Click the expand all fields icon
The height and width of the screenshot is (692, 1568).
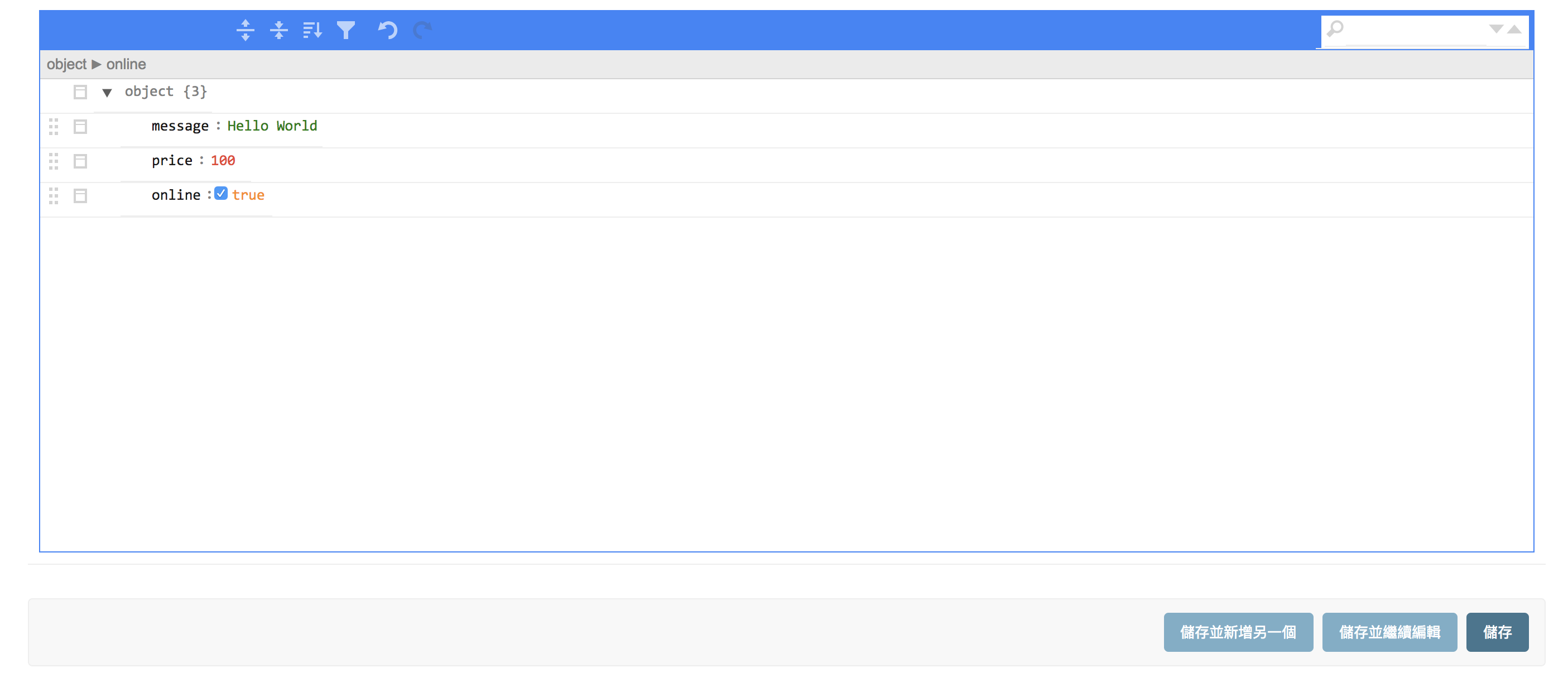click(246, 30)
